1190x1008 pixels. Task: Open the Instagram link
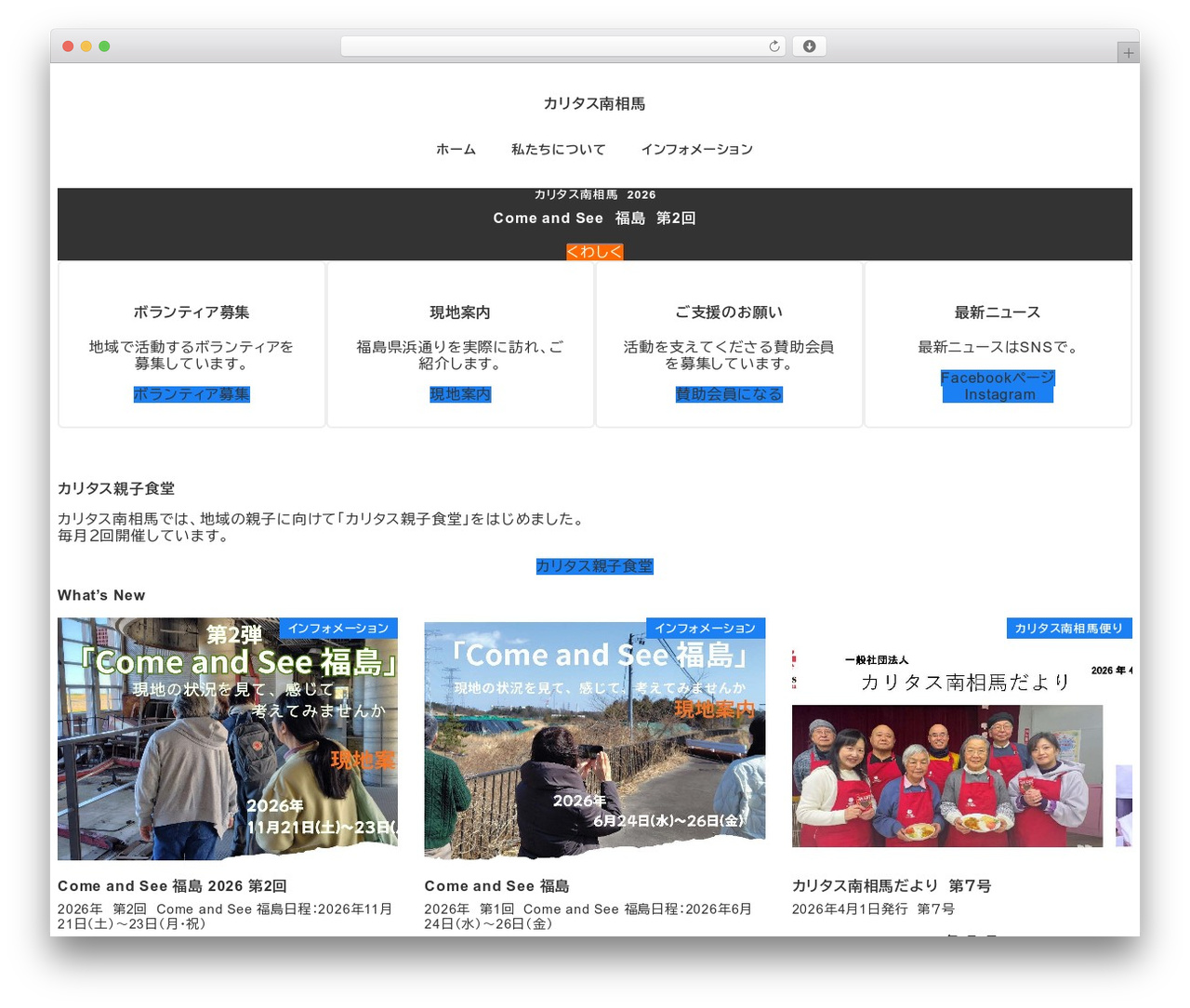pyautogui.click(x=999, y=394)
